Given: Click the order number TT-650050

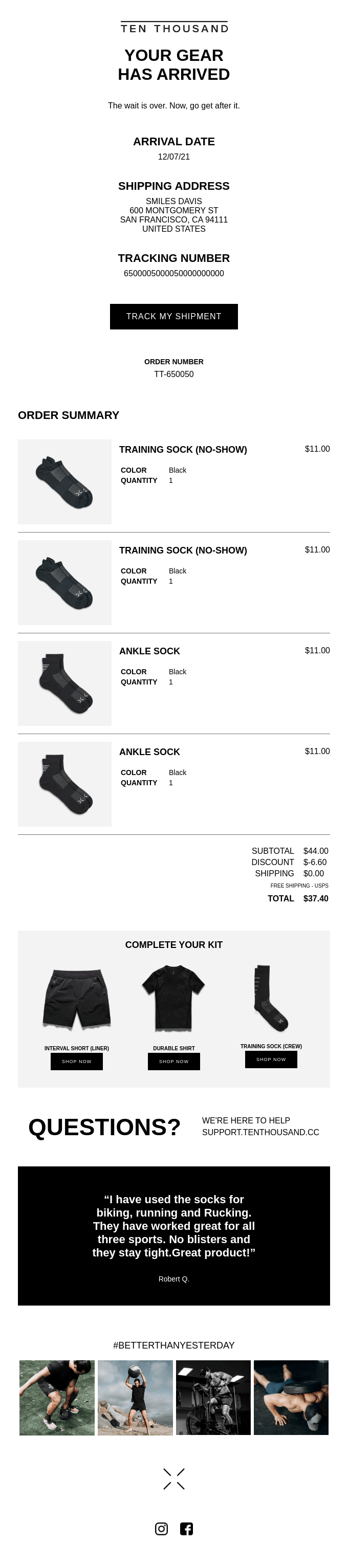Looking at the screenshot, I should (x=174, y=374).
